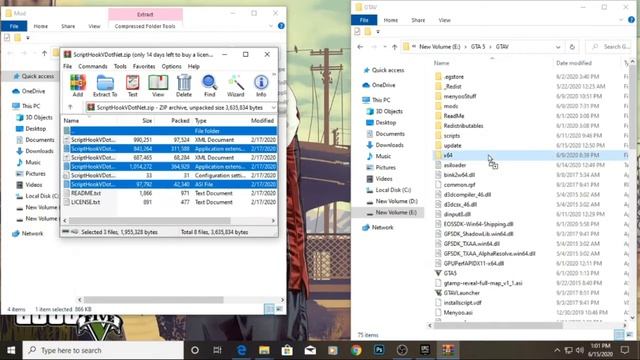Viewport: 640px width, 360px height.
Task: Click New Volume (E:) breadcrumb
Action: tap(440, 47)
